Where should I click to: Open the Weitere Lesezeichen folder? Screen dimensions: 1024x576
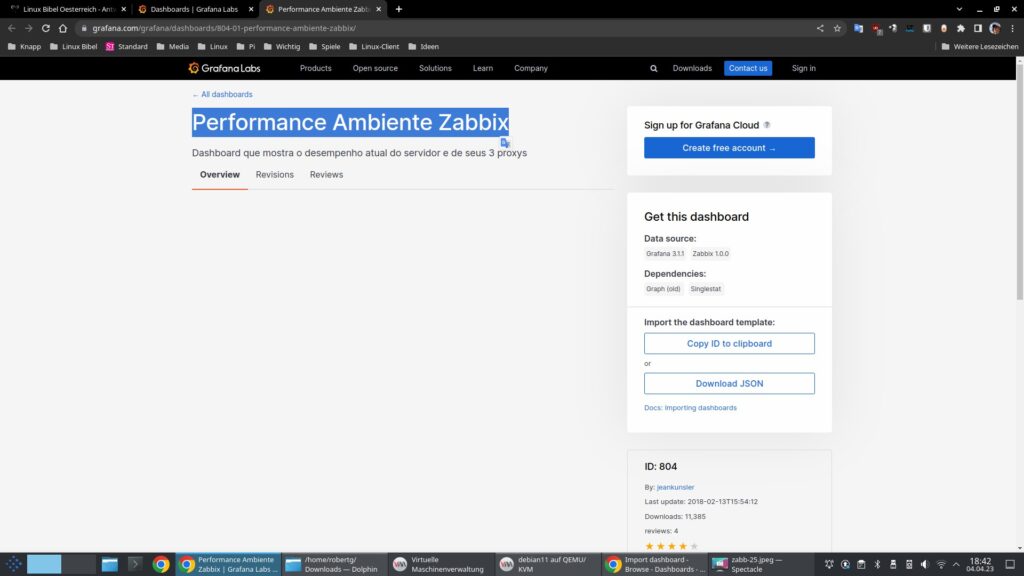click(980, 46)
